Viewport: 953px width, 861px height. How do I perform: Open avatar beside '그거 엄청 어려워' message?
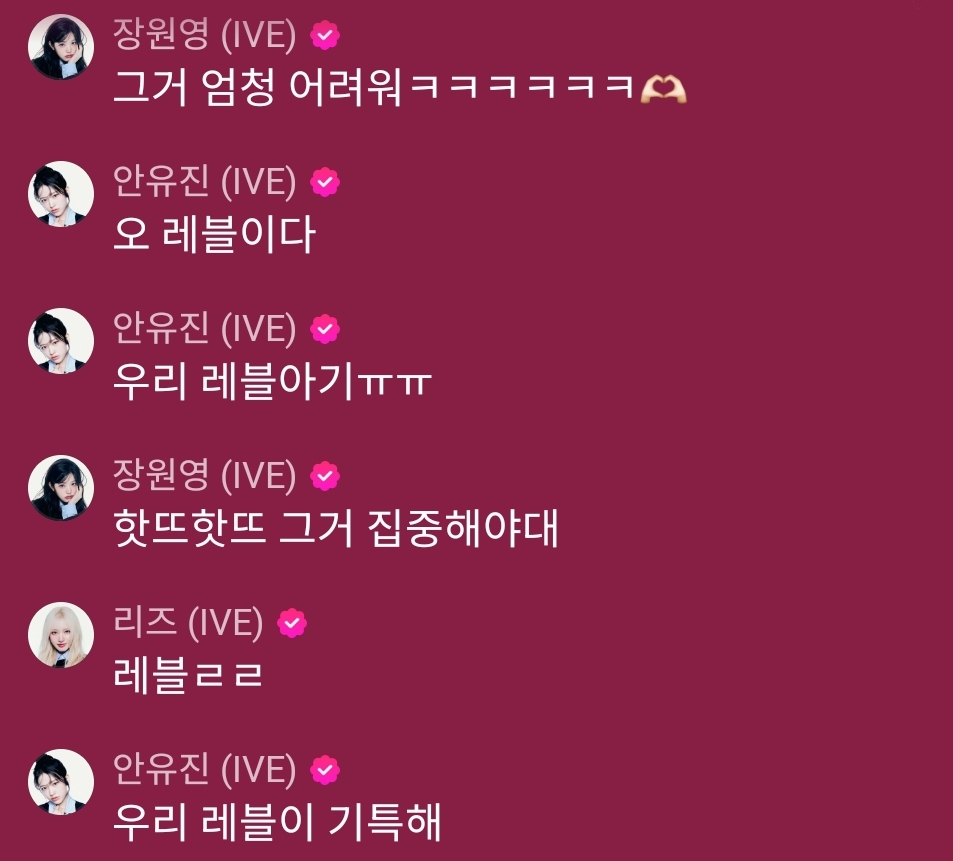(x=61, y=47)
